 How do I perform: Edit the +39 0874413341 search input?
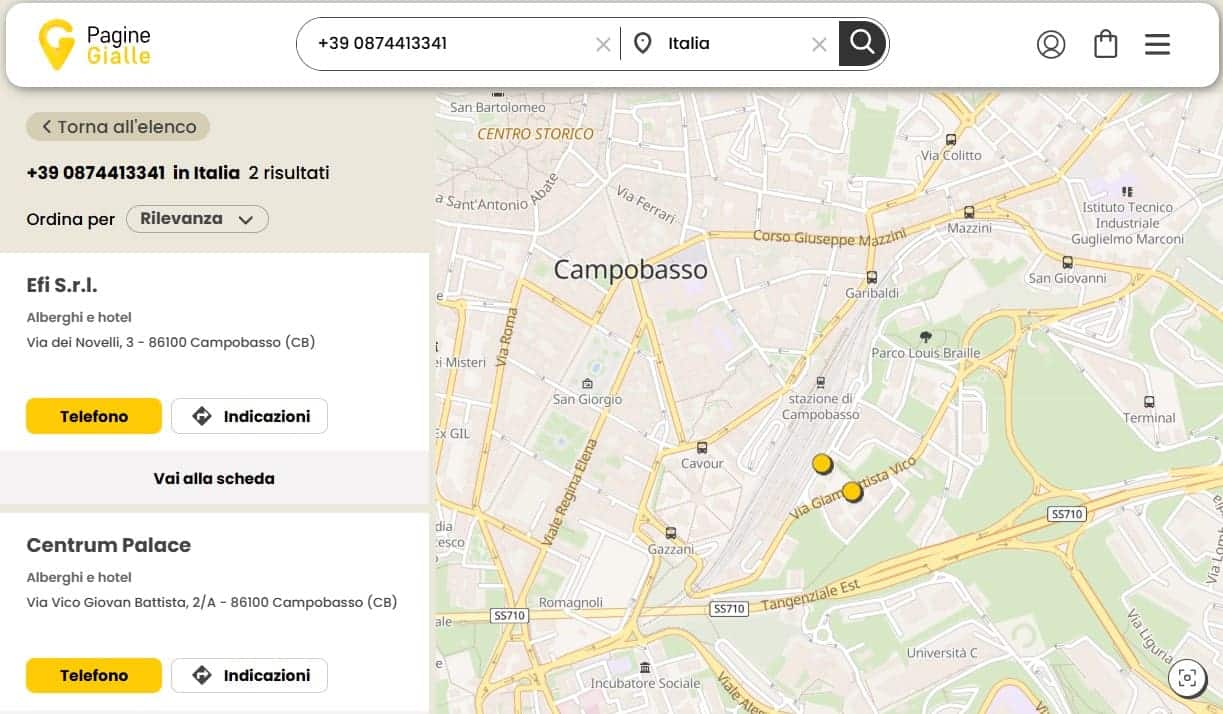click(450, 44)
